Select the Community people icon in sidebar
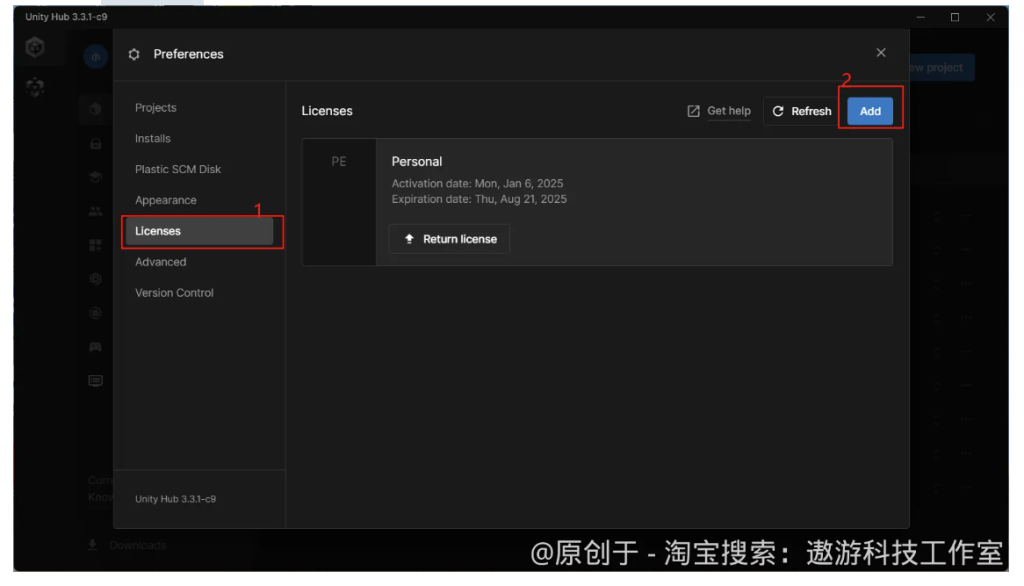1024x586 pixels. [x=95, y=211]
